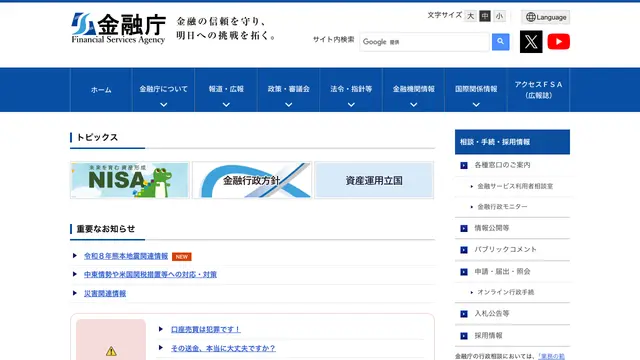Open 令和８年熊本地震関連情報 link

click(x=126, y=256)
